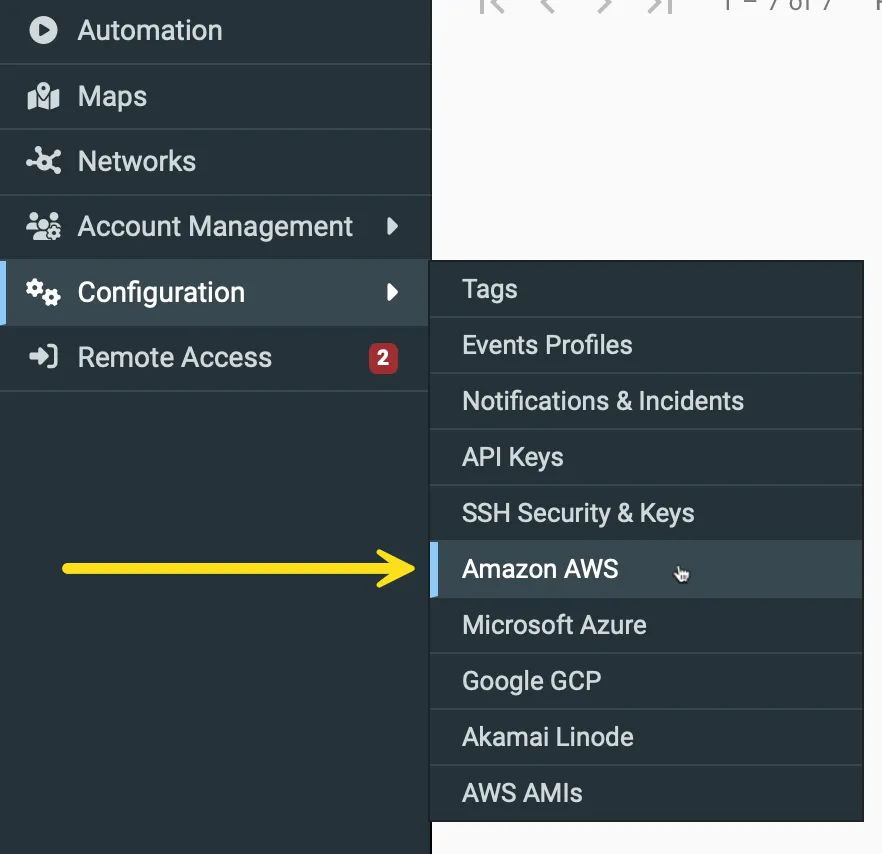Screen dimensions: 882x854
Task: Go to next page arrow
Action: tap(604, 6)
